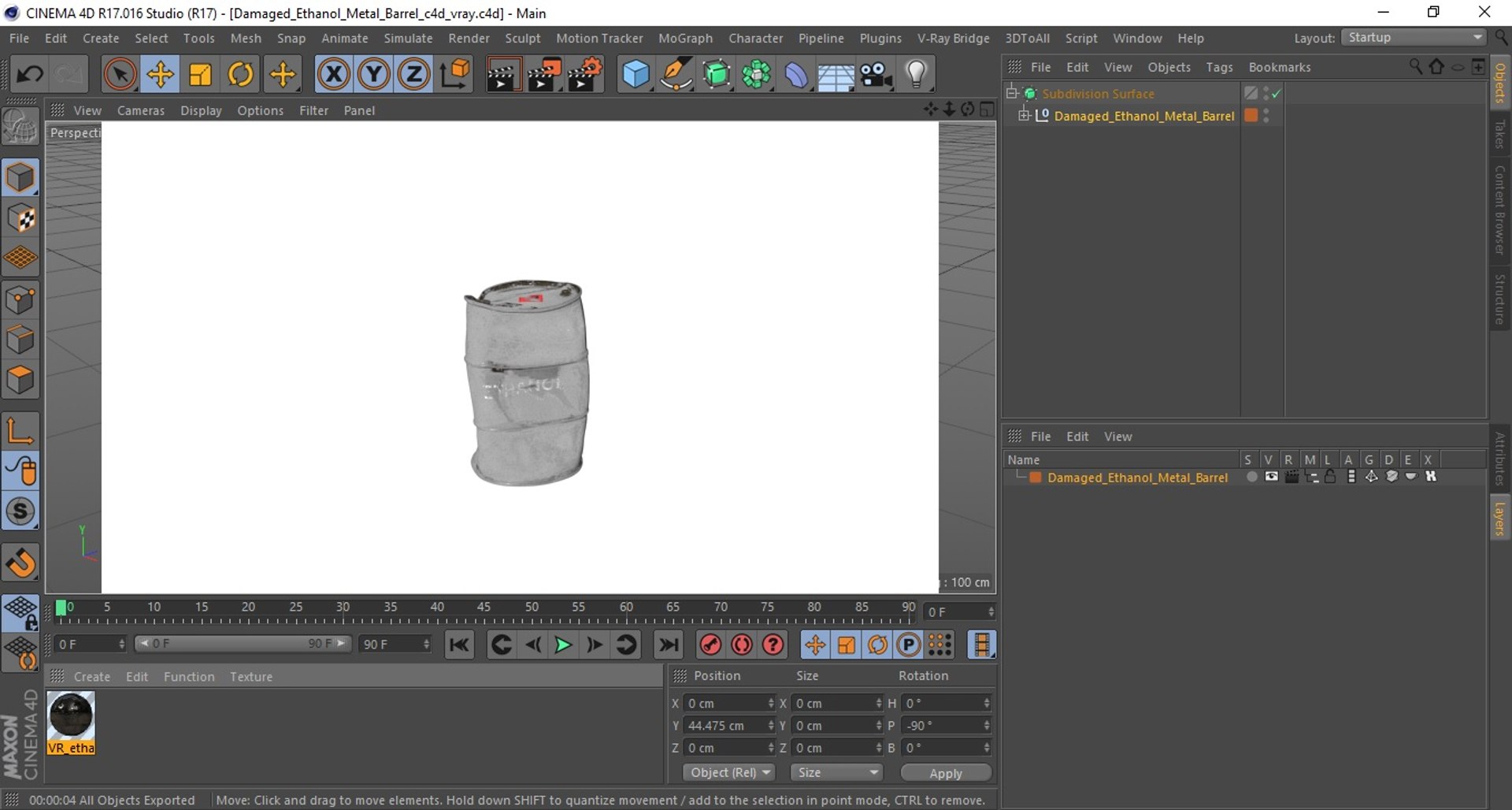Add a Floor environment object

[x=836, y=75]
